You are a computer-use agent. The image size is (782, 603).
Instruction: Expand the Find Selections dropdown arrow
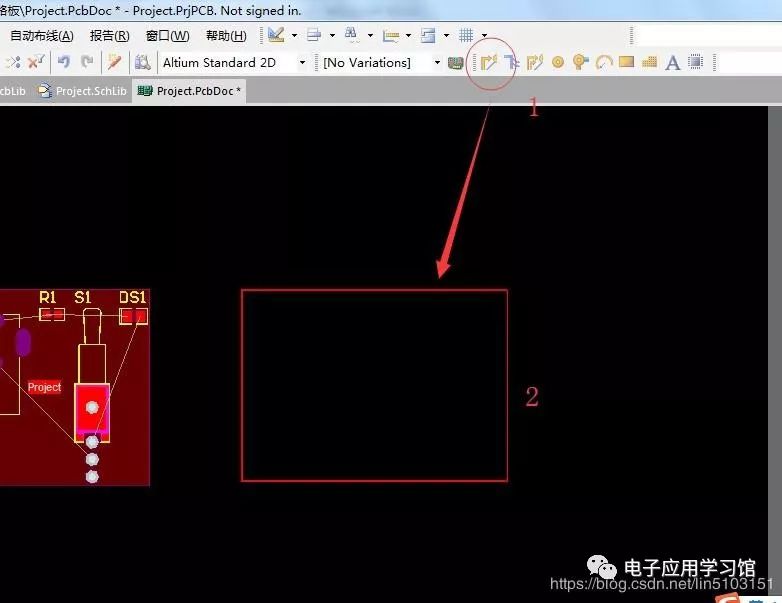pyautogui.click(x=370, y=35)
